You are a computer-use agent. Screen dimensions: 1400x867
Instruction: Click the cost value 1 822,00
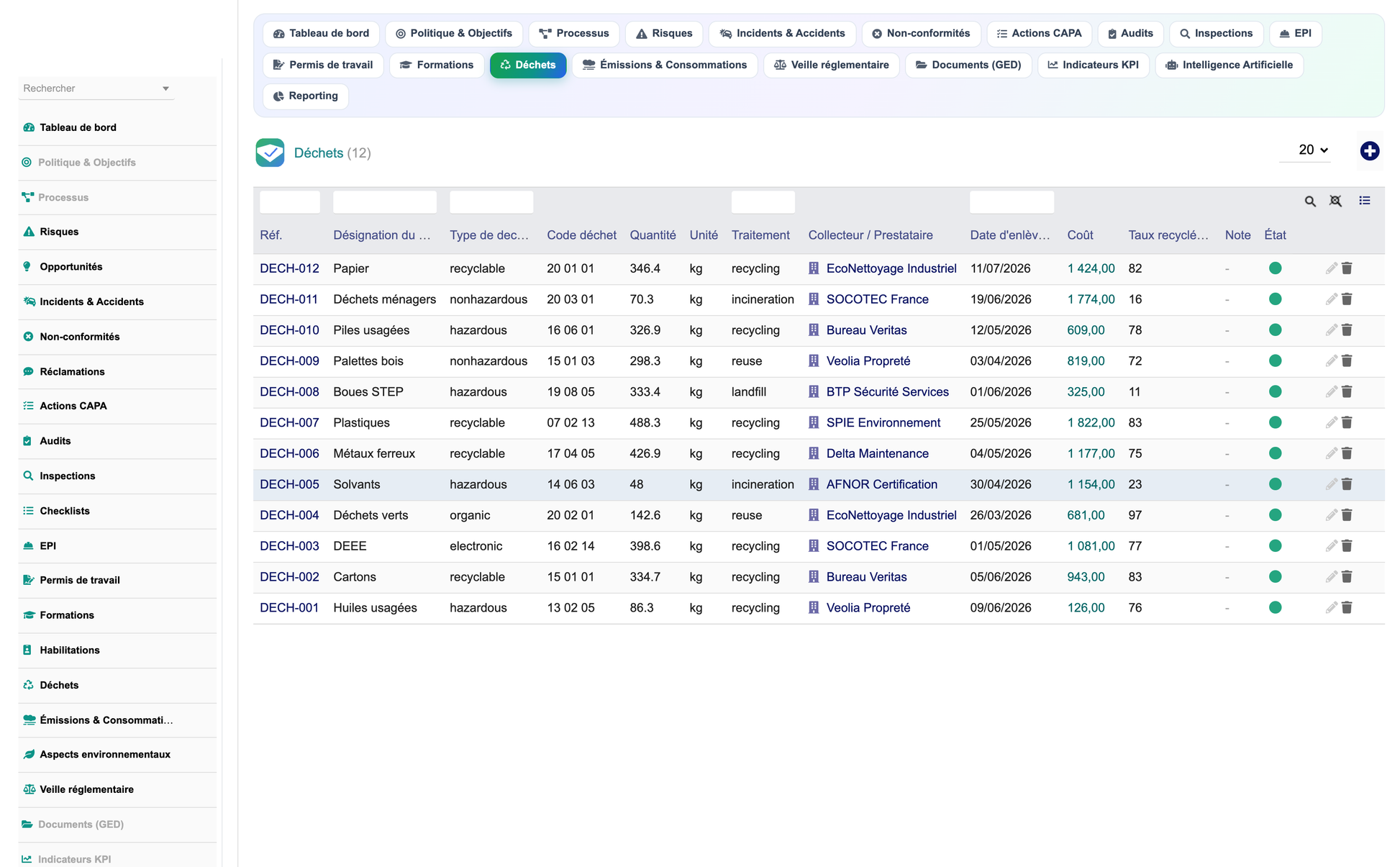click(x=1091, y=423)
